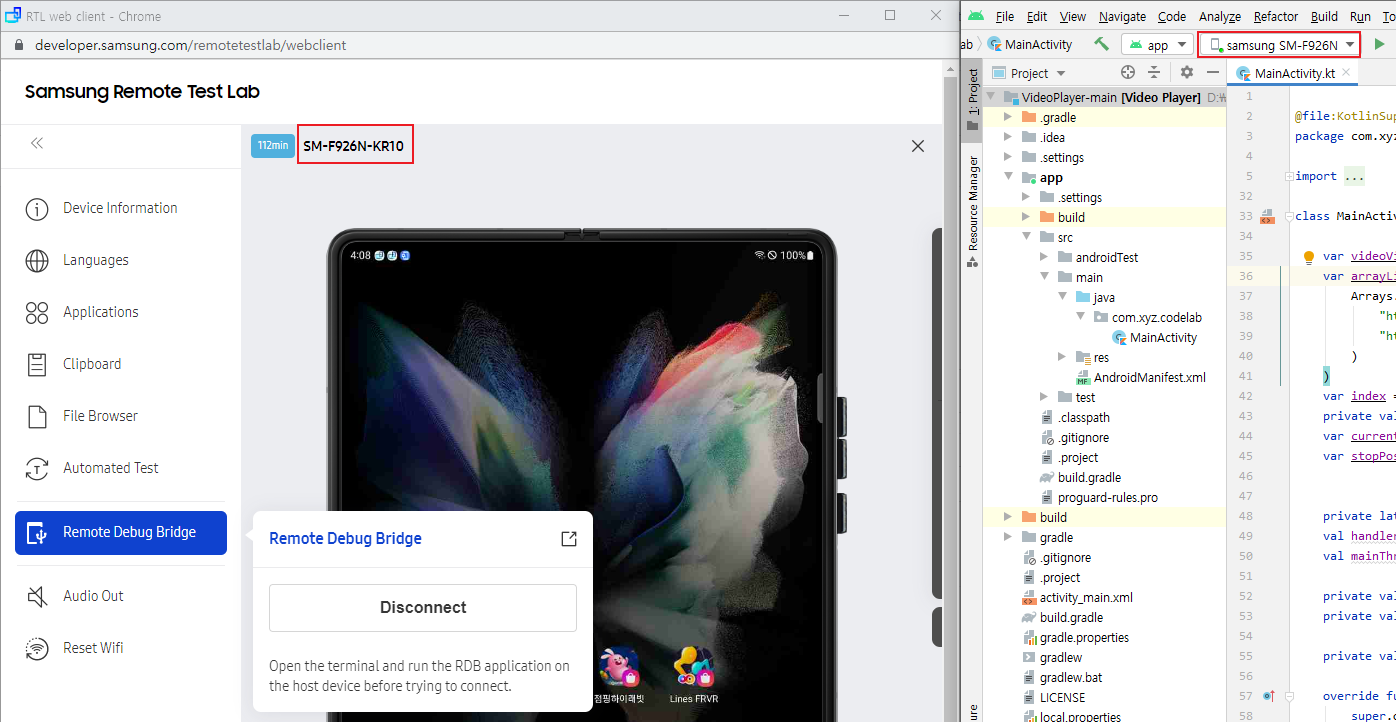Tap the Lines FRVR app icon

coord(693,666)
